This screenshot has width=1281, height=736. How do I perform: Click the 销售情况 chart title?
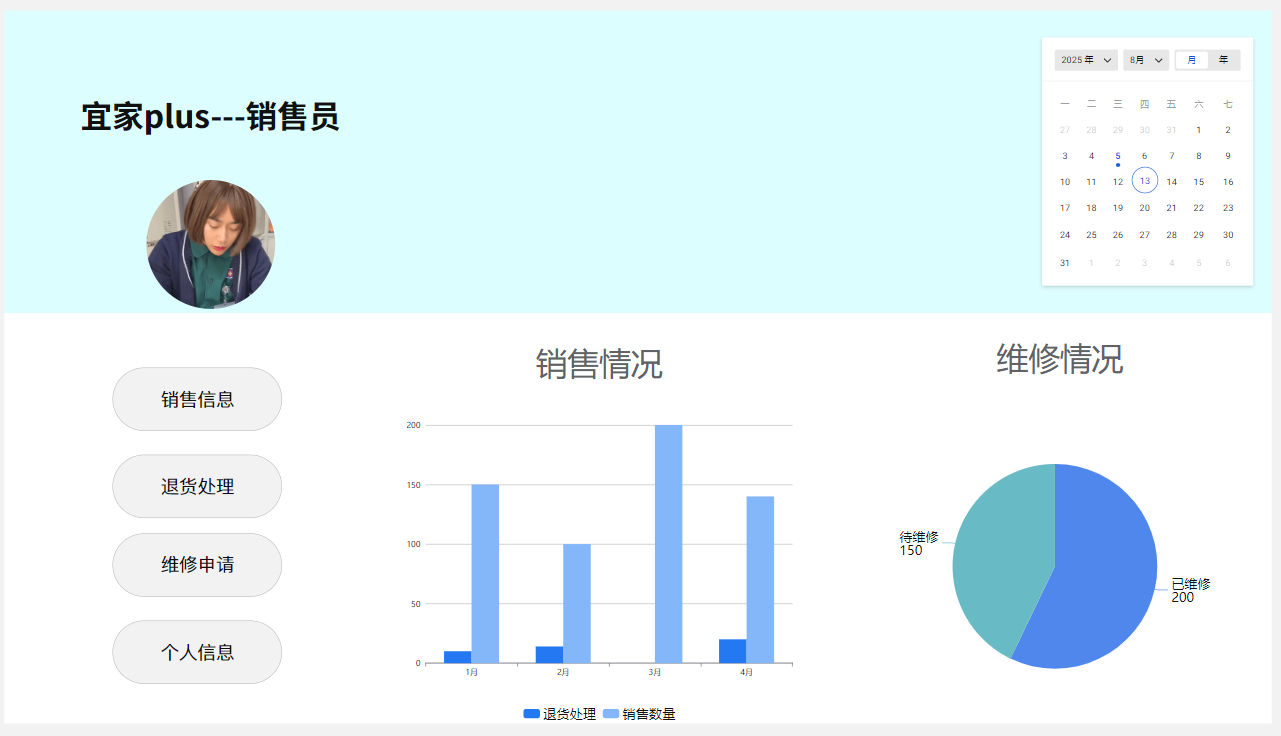pyautogui.click(x=599, y=364)
